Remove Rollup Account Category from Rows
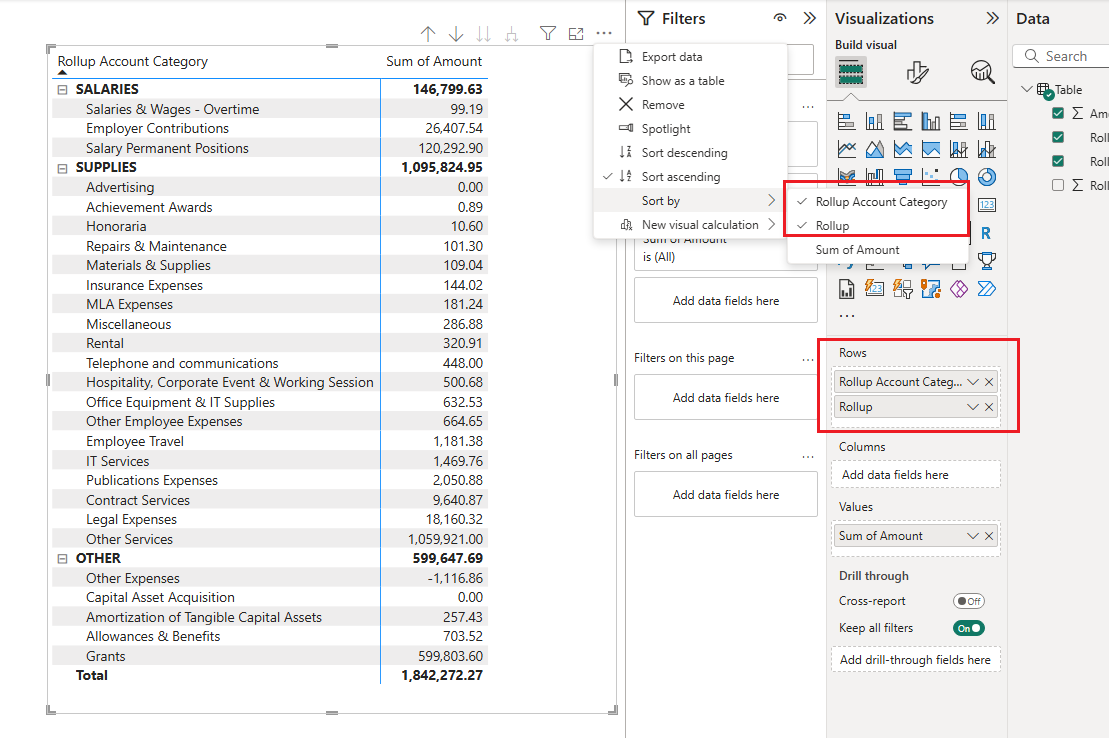The image size is (1109, 738). pos(989,382)
